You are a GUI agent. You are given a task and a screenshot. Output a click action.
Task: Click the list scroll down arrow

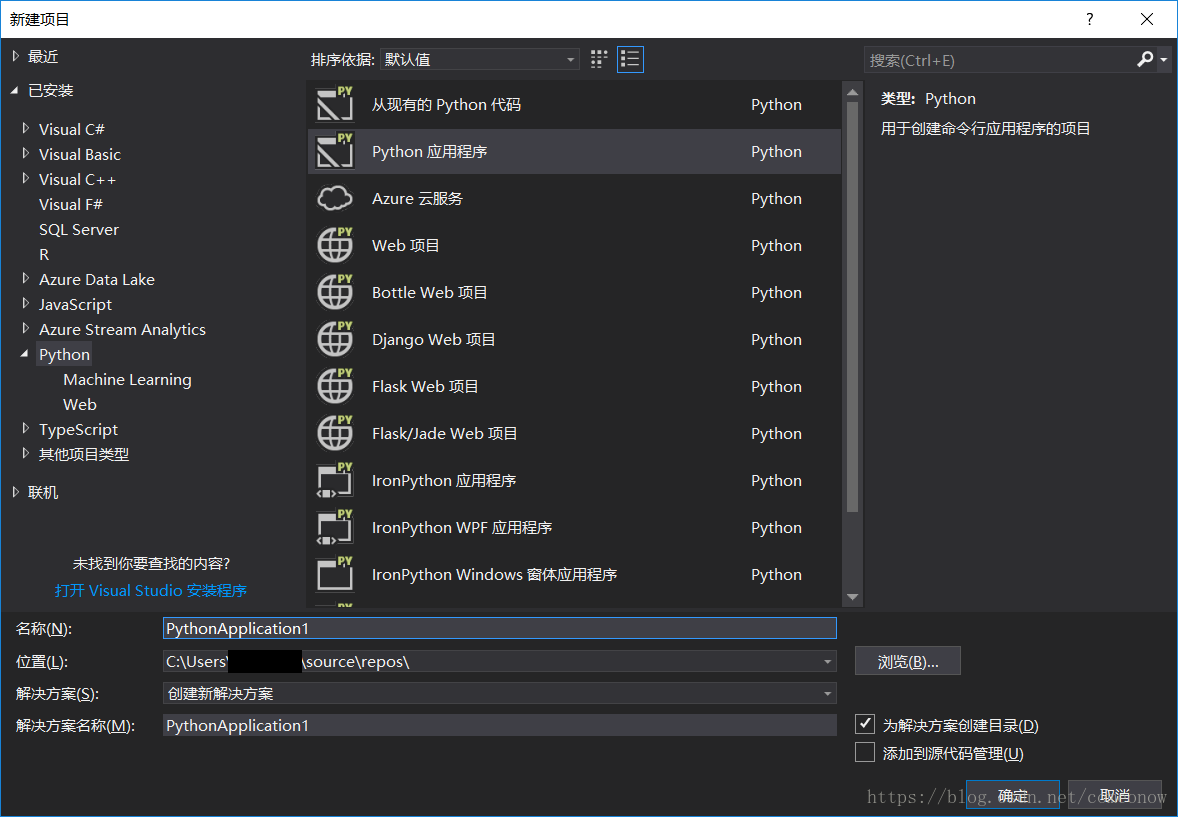(x=852, y=597)
